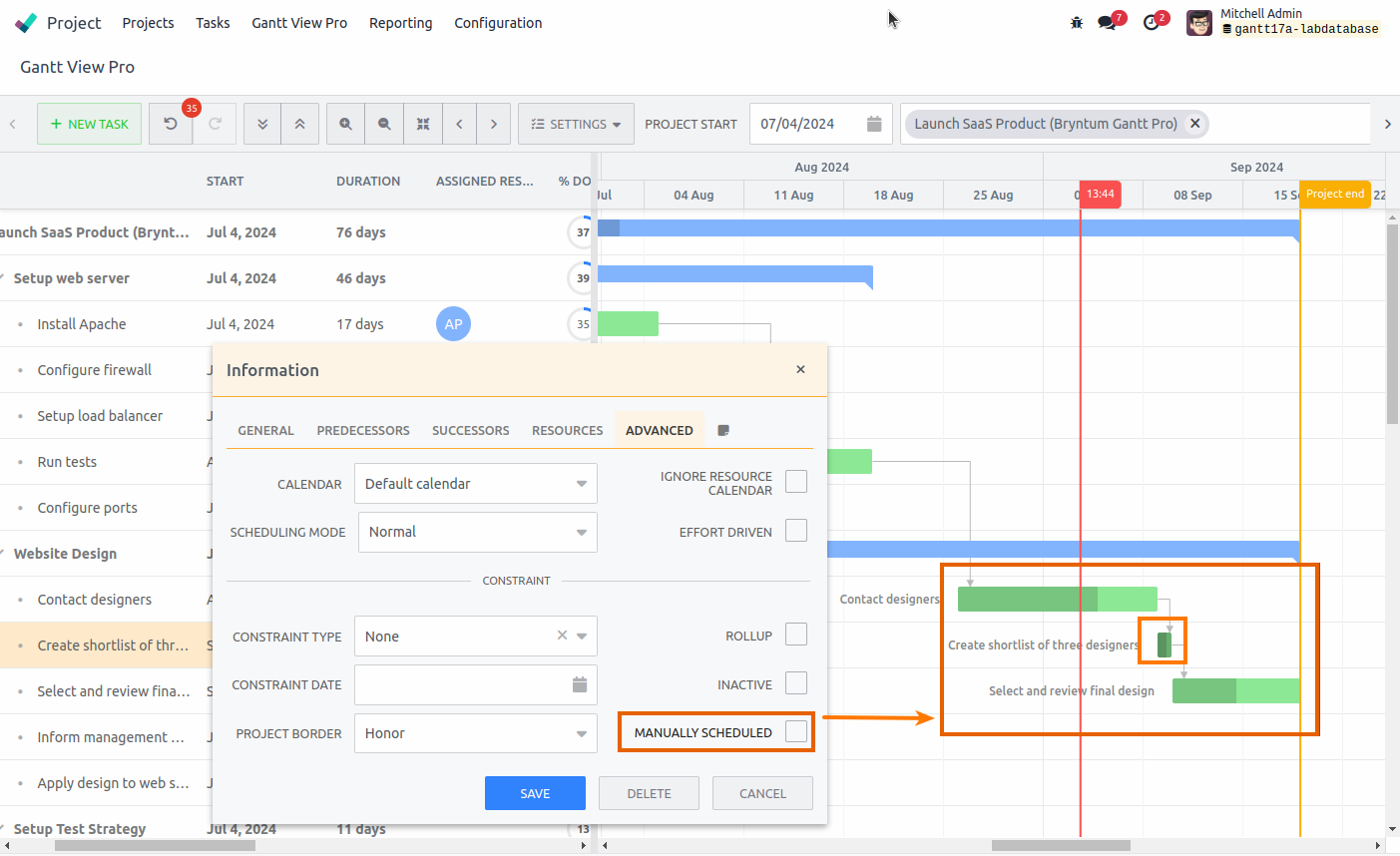Open the Settings dropdown in the toolbar
1400x856 pixels.
(x=576, y=124)
